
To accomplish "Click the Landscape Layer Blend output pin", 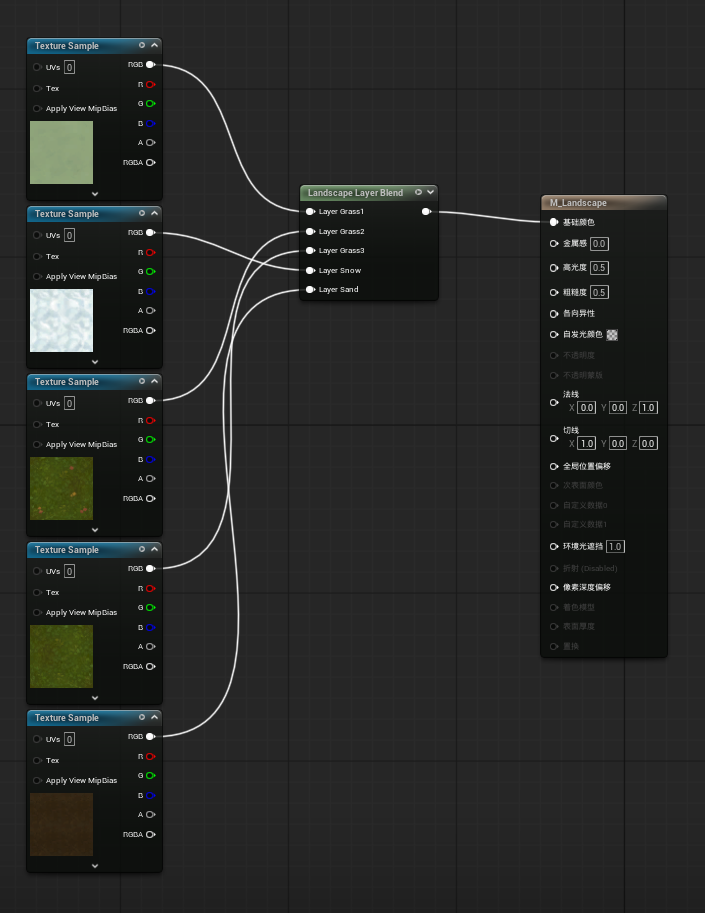I will [427, 212].
